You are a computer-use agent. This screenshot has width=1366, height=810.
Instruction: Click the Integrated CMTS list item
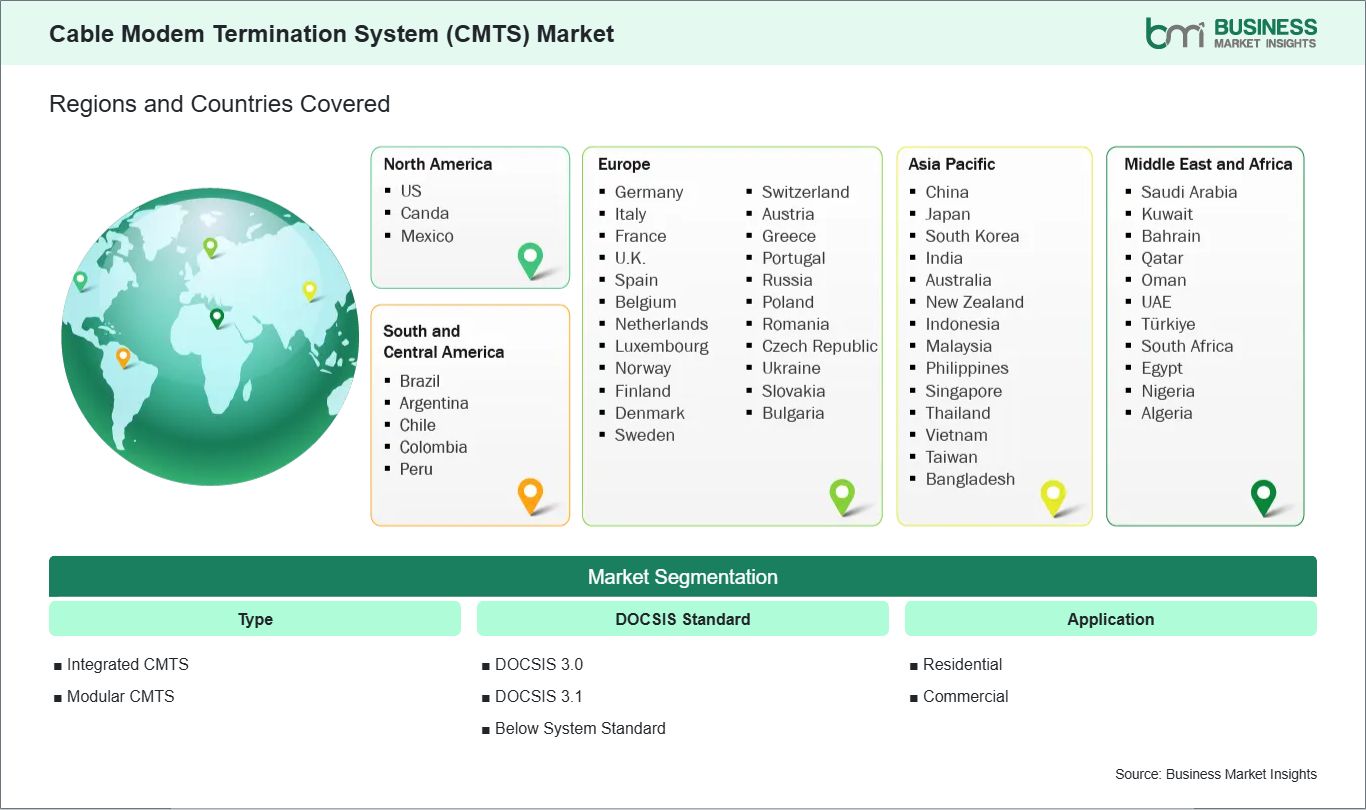(127, 664)
